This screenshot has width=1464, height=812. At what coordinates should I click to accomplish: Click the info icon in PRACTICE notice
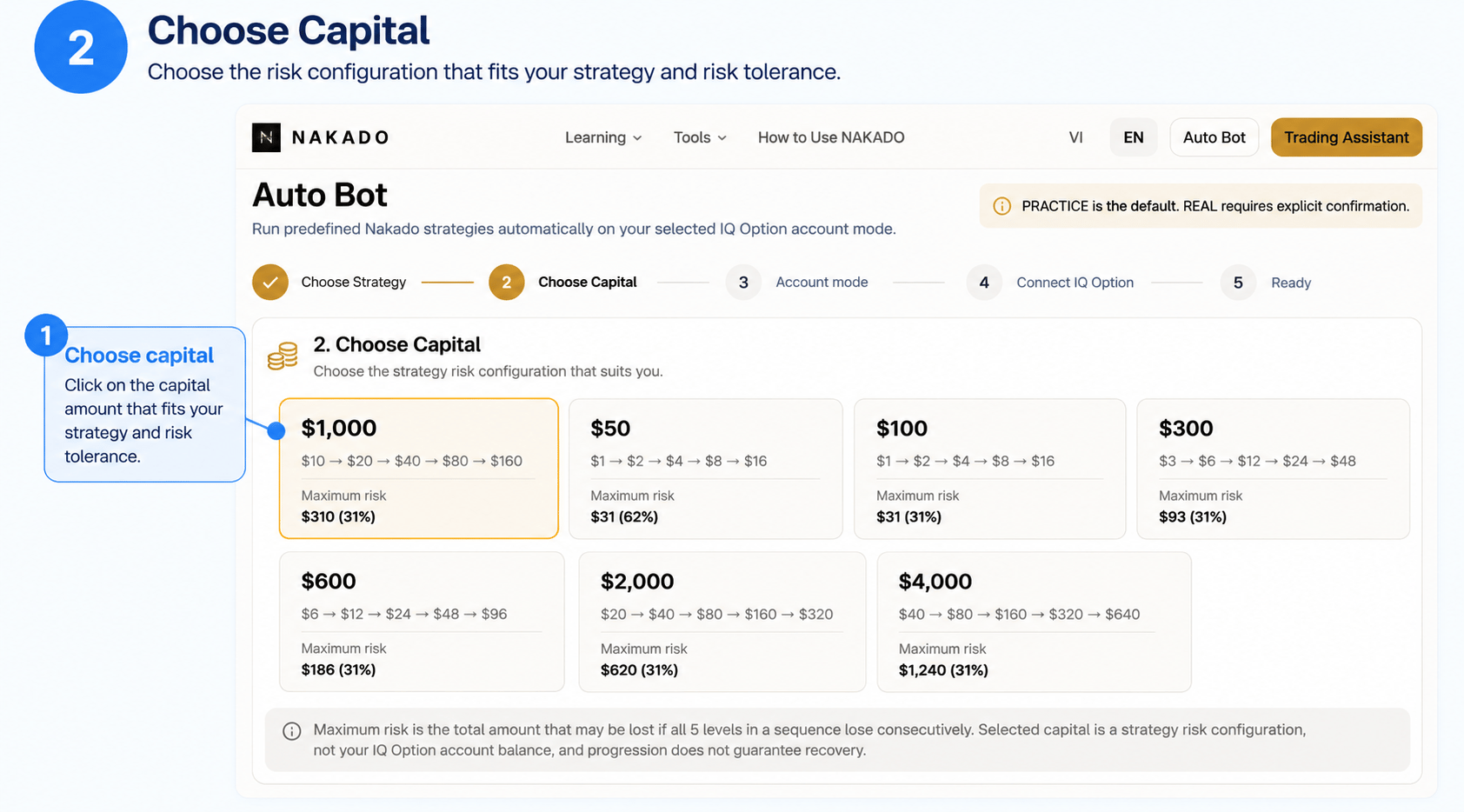1002,206
